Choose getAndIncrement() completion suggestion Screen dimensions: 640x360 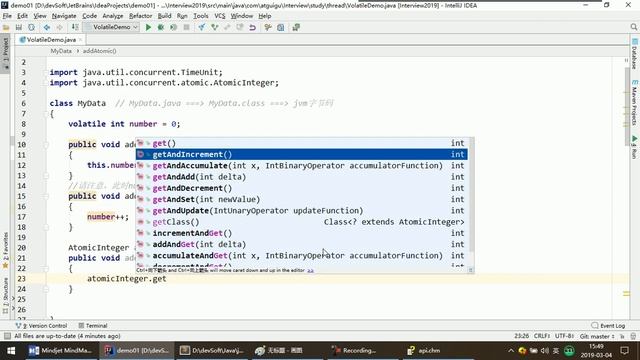[302, 154]
